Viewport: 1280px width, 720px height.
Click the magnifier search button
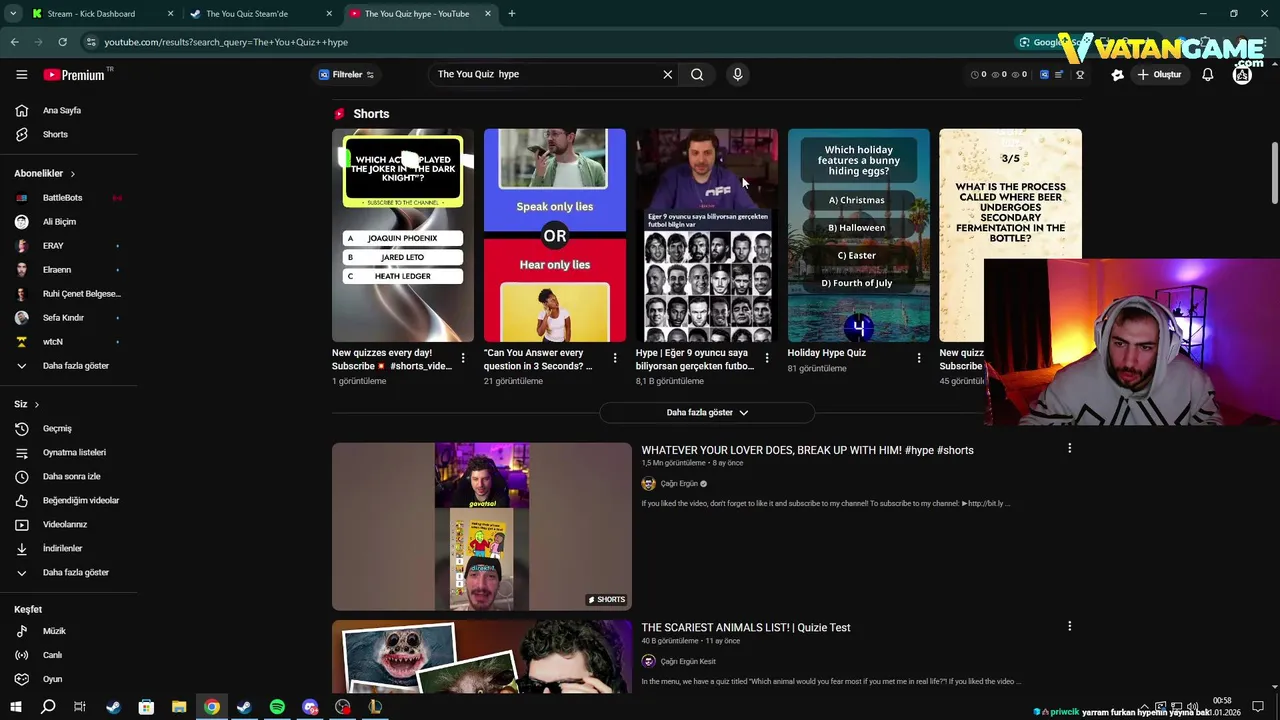click(x=697, y=74)
